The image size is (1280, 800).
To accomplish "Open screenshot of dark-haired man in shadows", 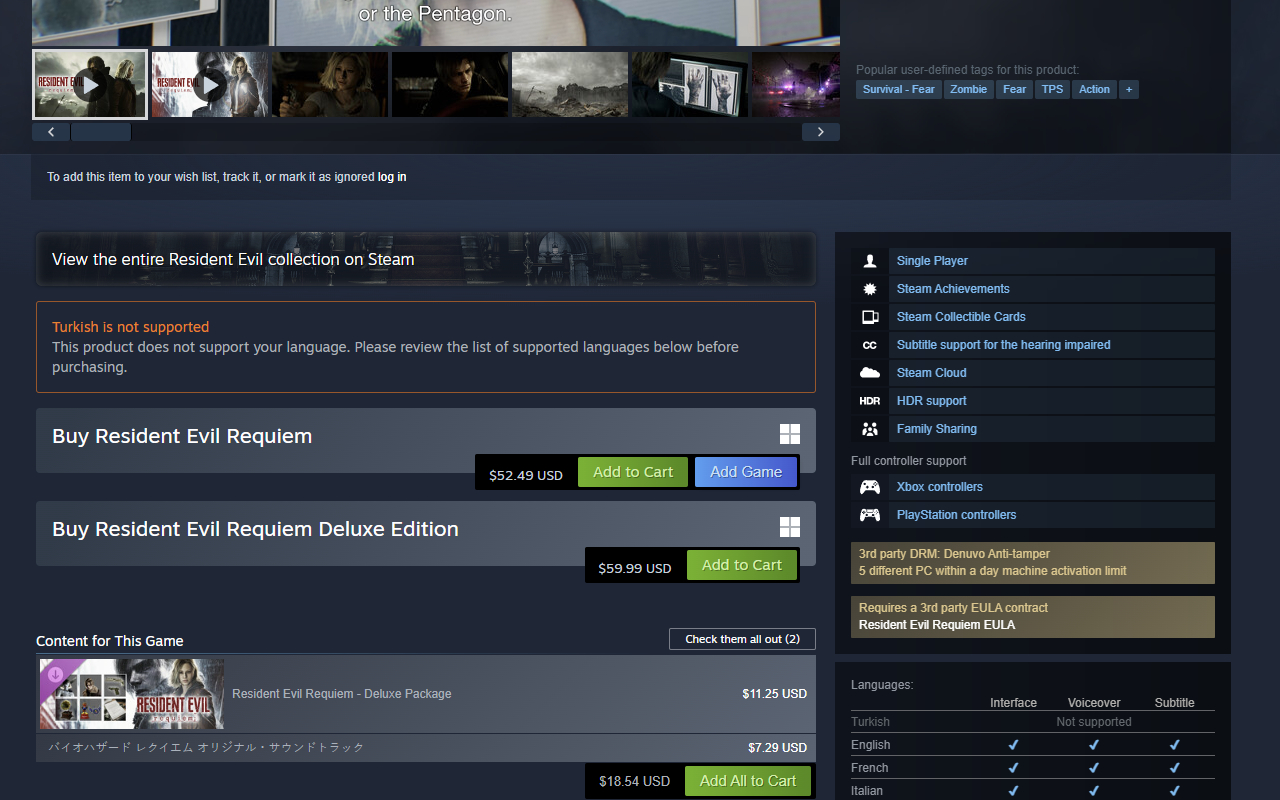I will coord(450,85).
